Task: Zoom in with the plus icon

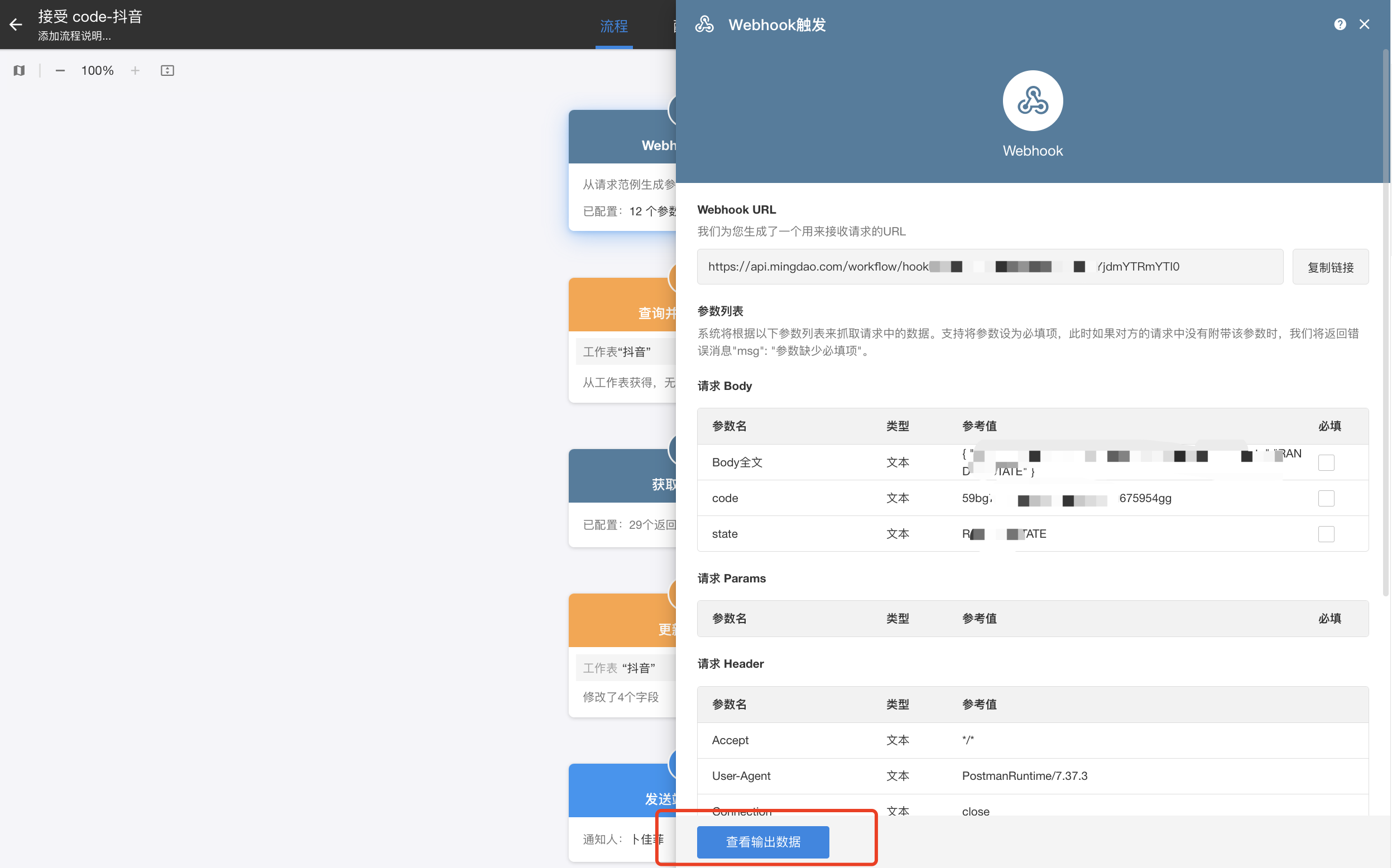Action: [135, 71]
